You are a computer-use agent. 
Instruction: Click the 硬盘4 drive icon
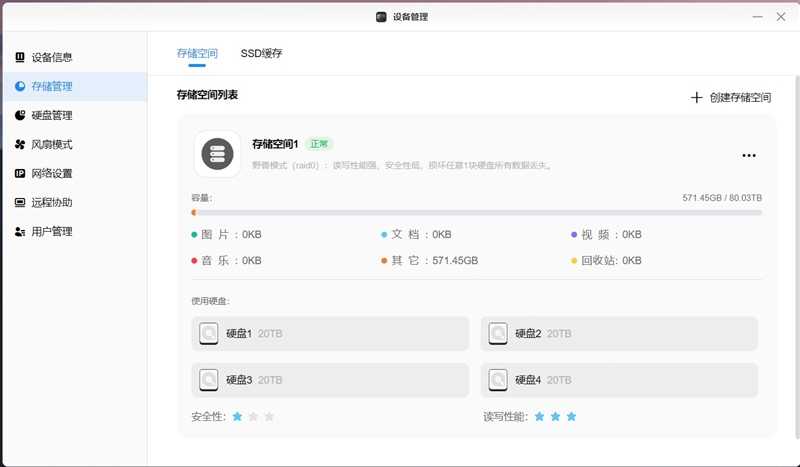click(498, 380)
